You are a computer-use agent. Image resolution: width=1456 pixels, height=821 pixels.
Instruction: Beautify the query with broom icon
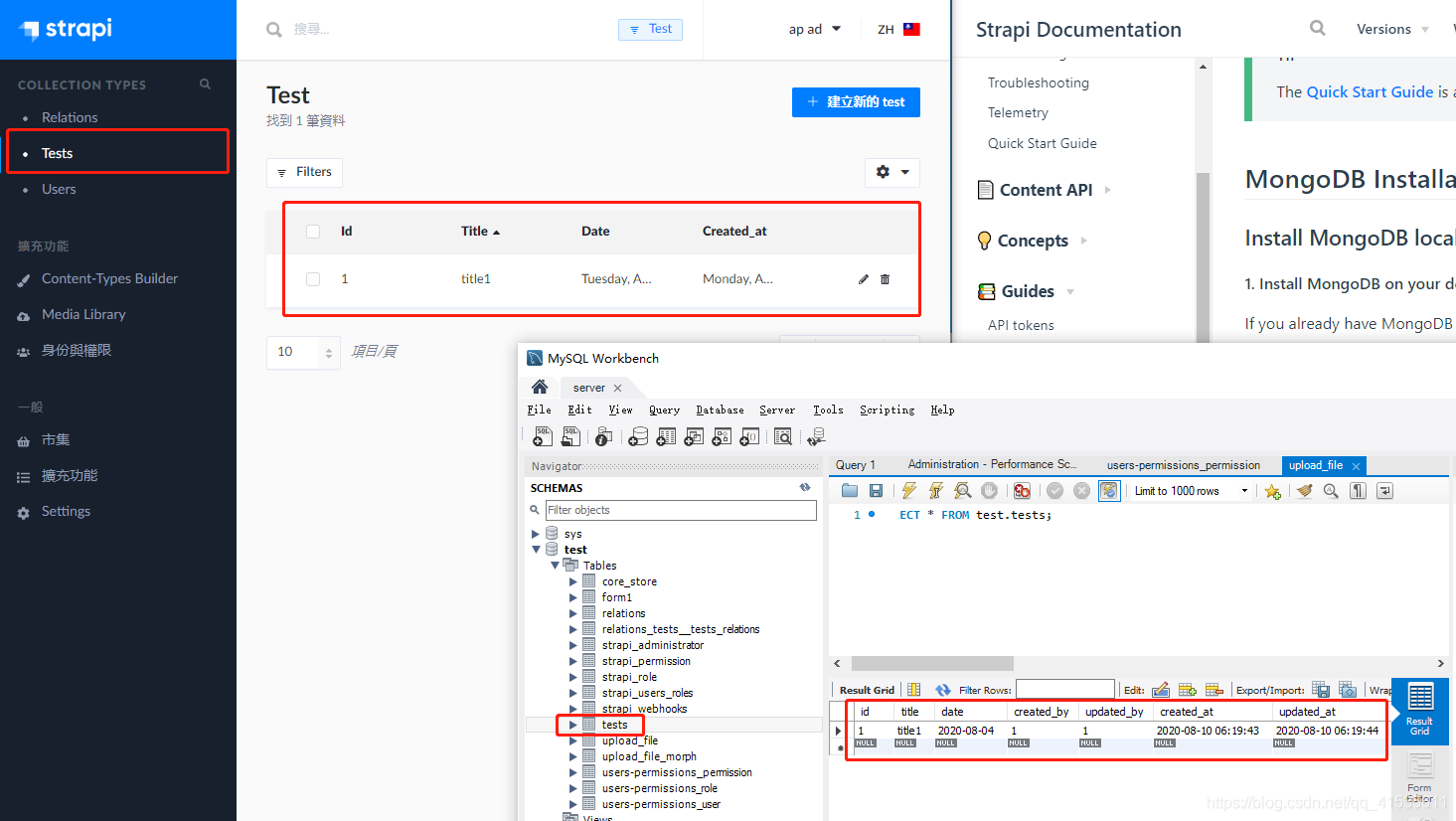pyautogui.click(x=1305, y=490)
